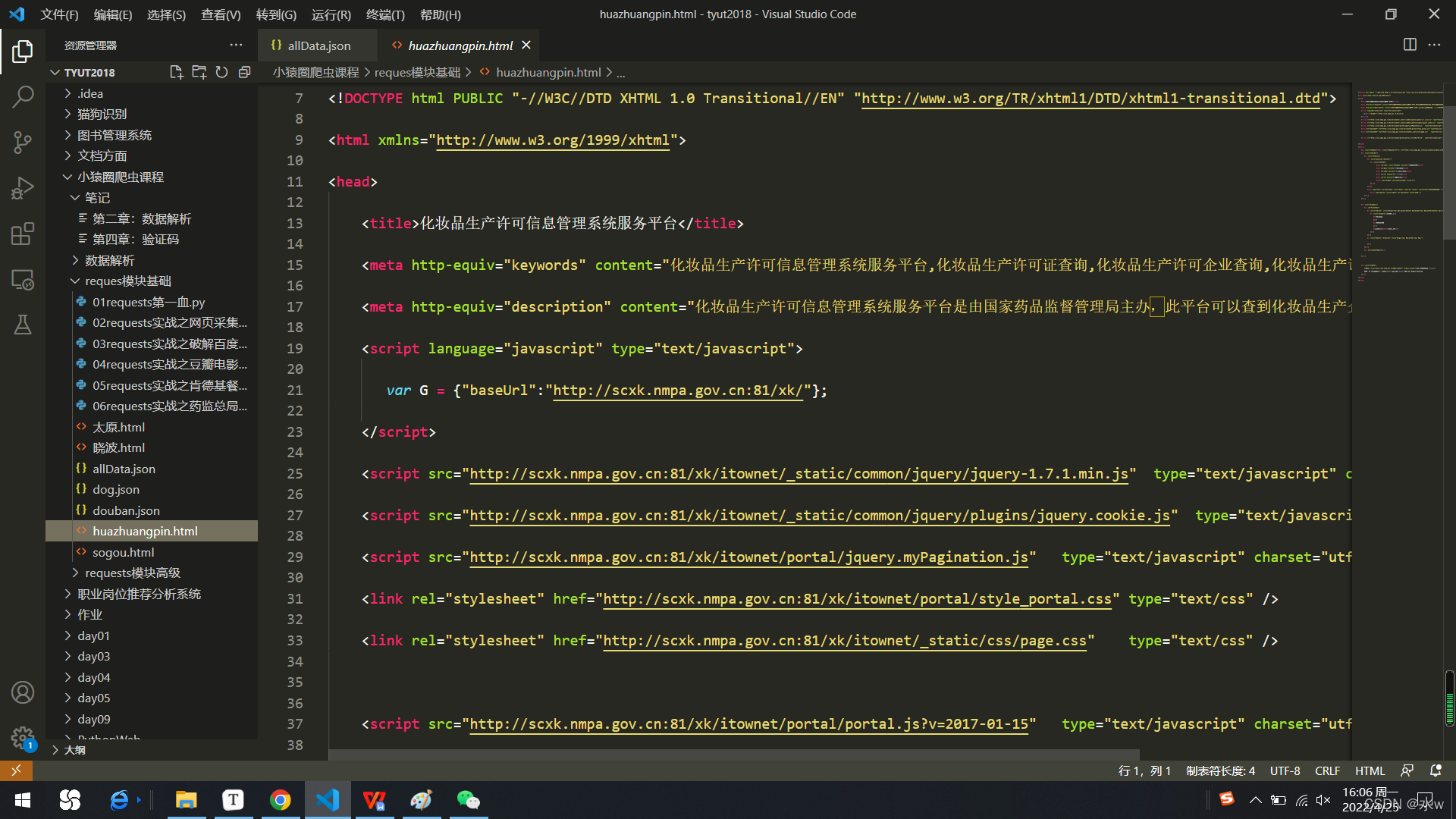Refresh the explorer file tree

(221, 72)
